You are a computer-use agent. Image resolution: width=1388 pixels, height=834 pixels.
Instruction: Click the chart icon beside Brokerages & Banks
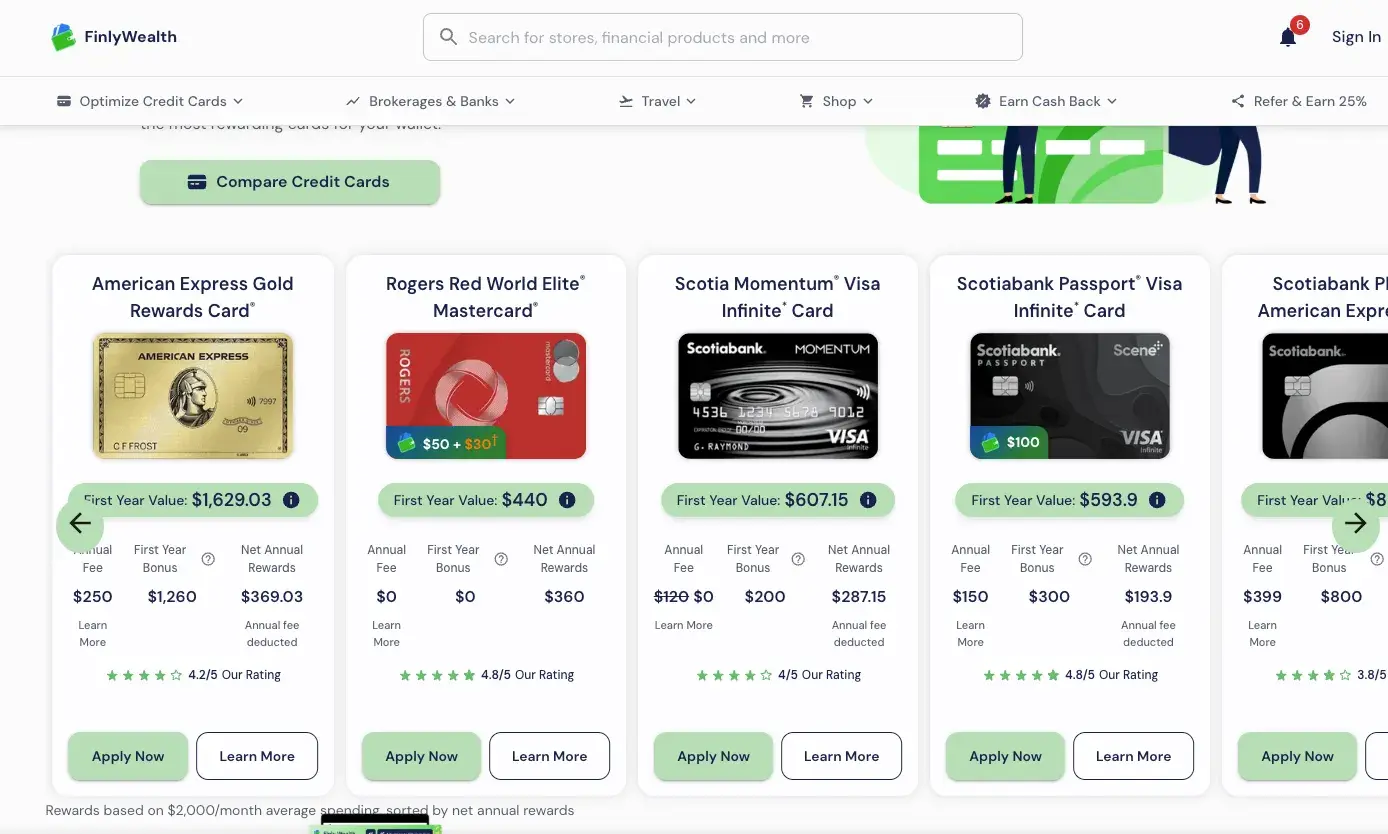click(353, 101)
